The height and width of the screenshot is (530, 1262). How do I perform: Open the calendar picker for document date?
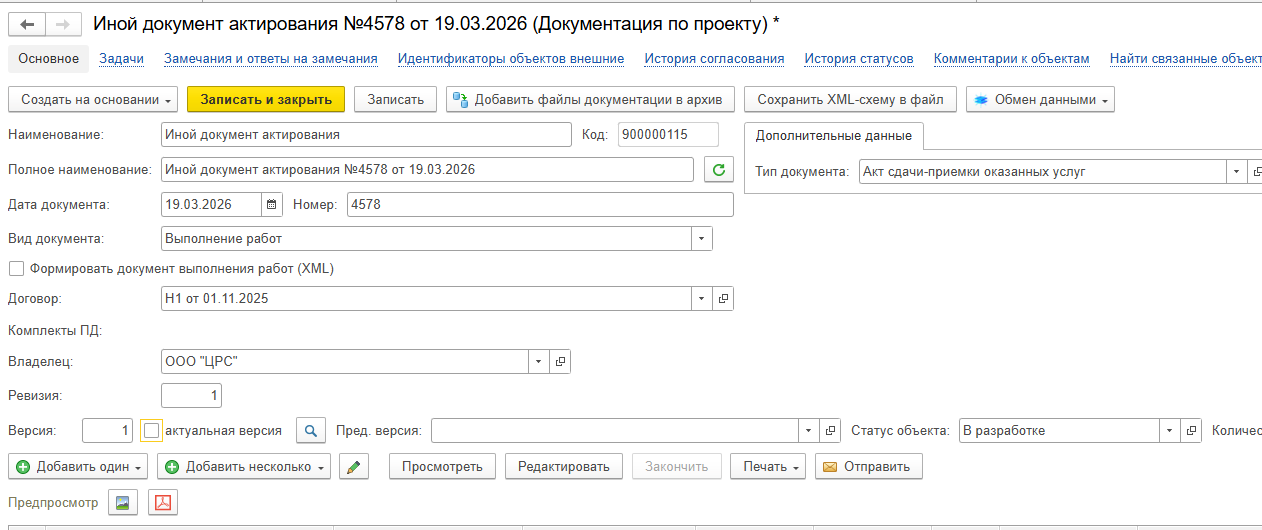pos(272,205)
